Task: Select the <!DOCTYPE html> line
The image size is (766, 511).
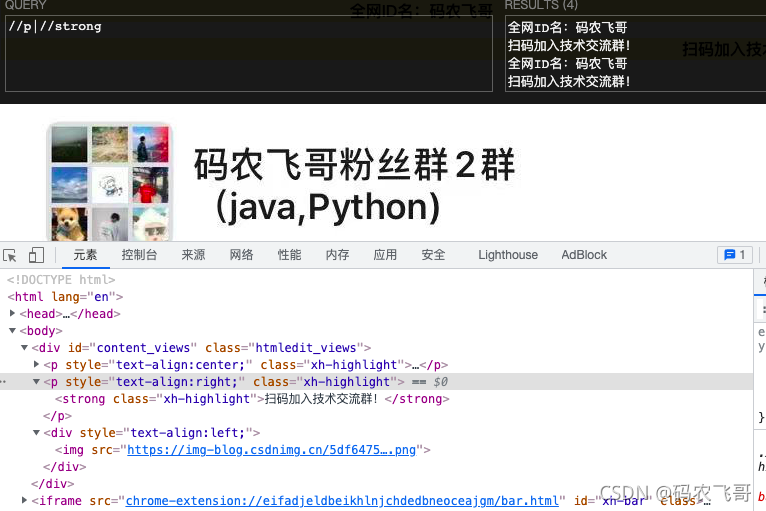Action: 61,280
